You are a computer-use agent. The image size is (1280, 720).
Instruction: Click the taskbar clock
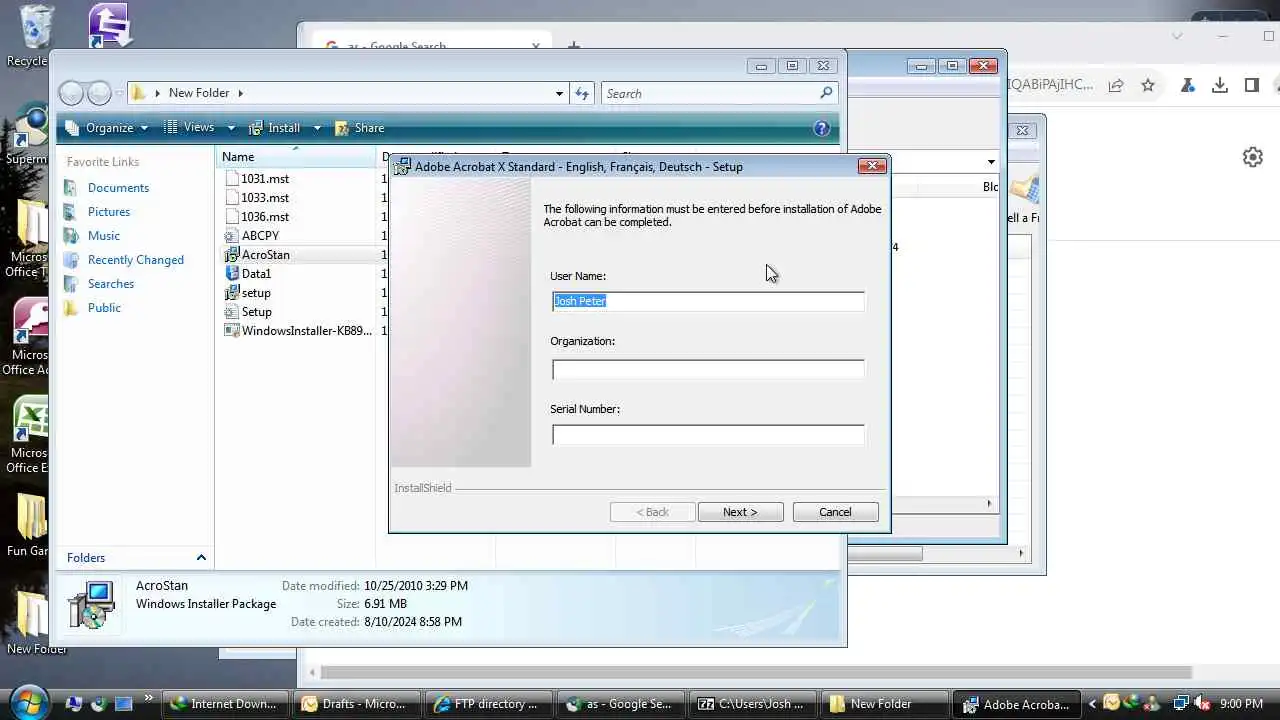pyautogui.click(x=1241, y=704)
